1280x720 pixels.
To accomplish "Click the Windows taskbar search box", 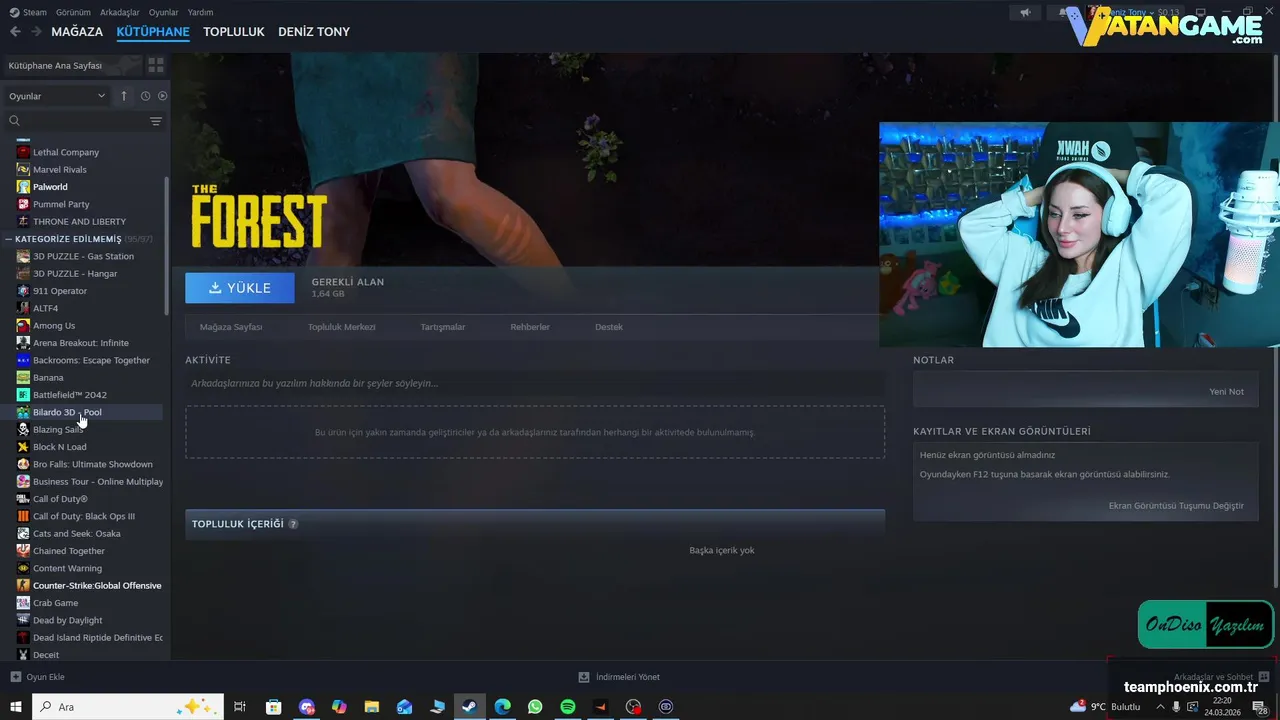I will tap(128, 706).
